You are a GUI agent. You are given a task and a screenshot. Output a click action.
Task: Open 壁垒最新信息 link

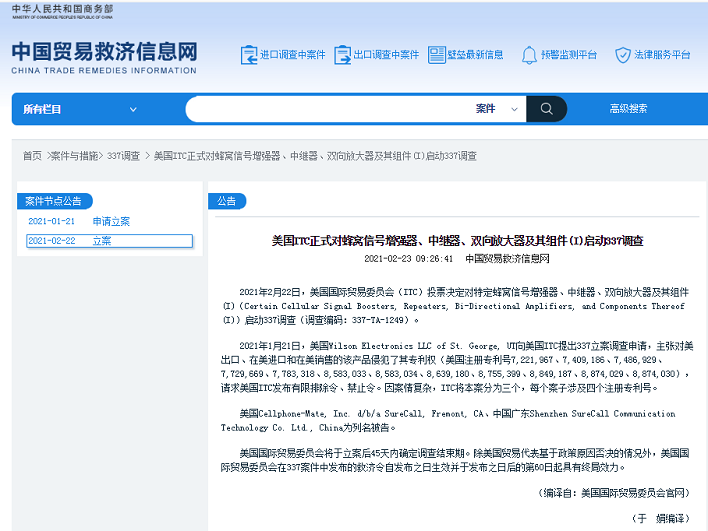pos(475,55)
